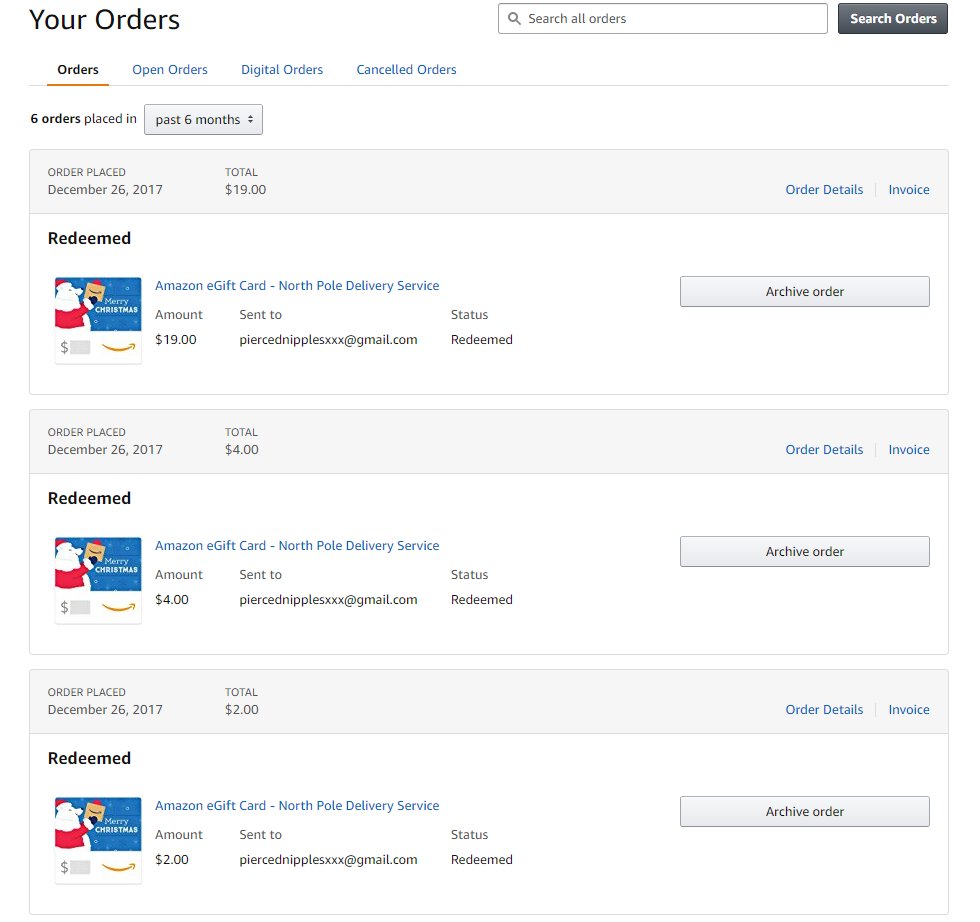
Task: Click the search magnifier icon in the orders search box
Action: click(x=514, y=19)
